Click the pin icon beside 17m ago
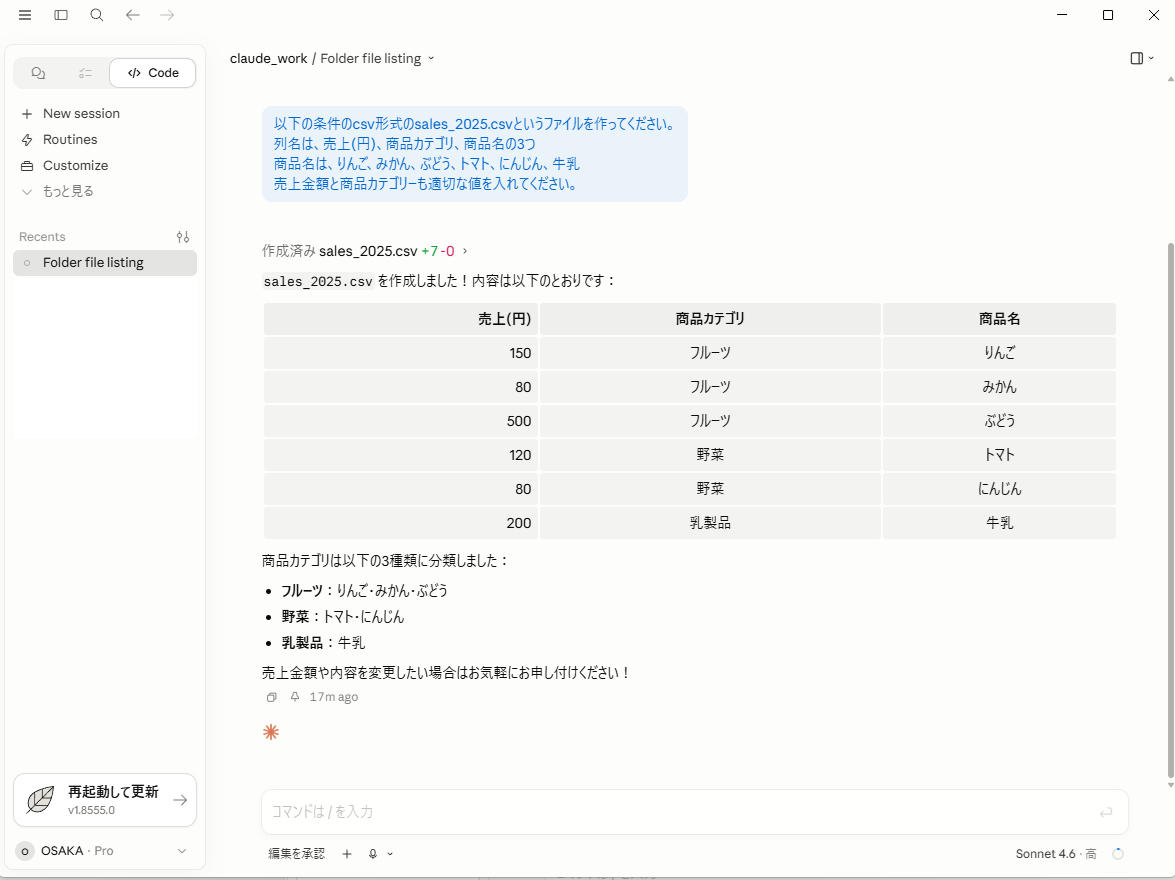This screenshot has width=1175, height=880. (294, 697)
